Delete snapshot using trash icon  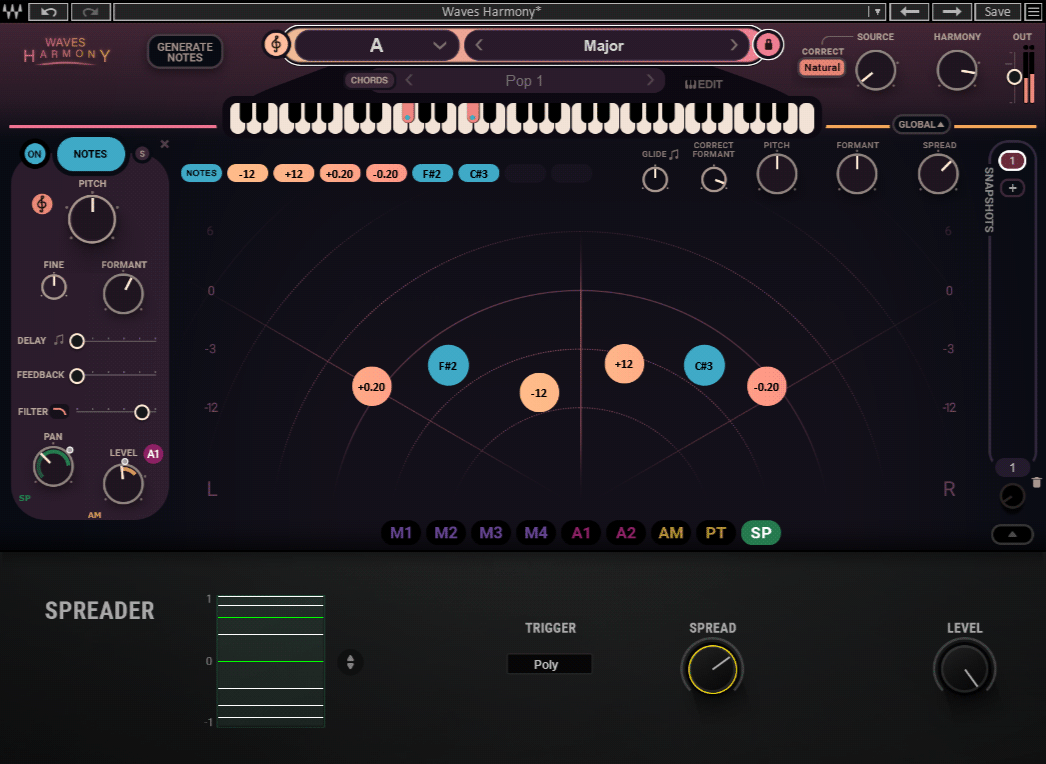1036,482
